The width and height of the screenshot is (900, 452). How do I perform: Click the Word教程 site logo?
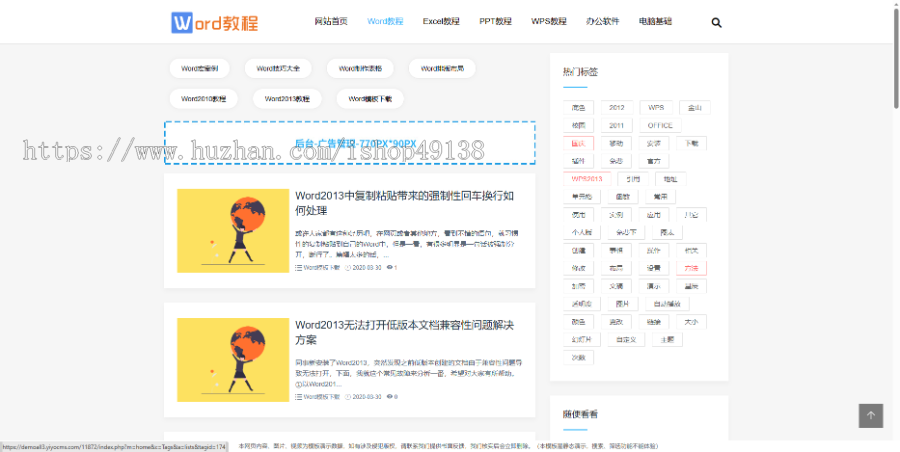coord(215,22)
